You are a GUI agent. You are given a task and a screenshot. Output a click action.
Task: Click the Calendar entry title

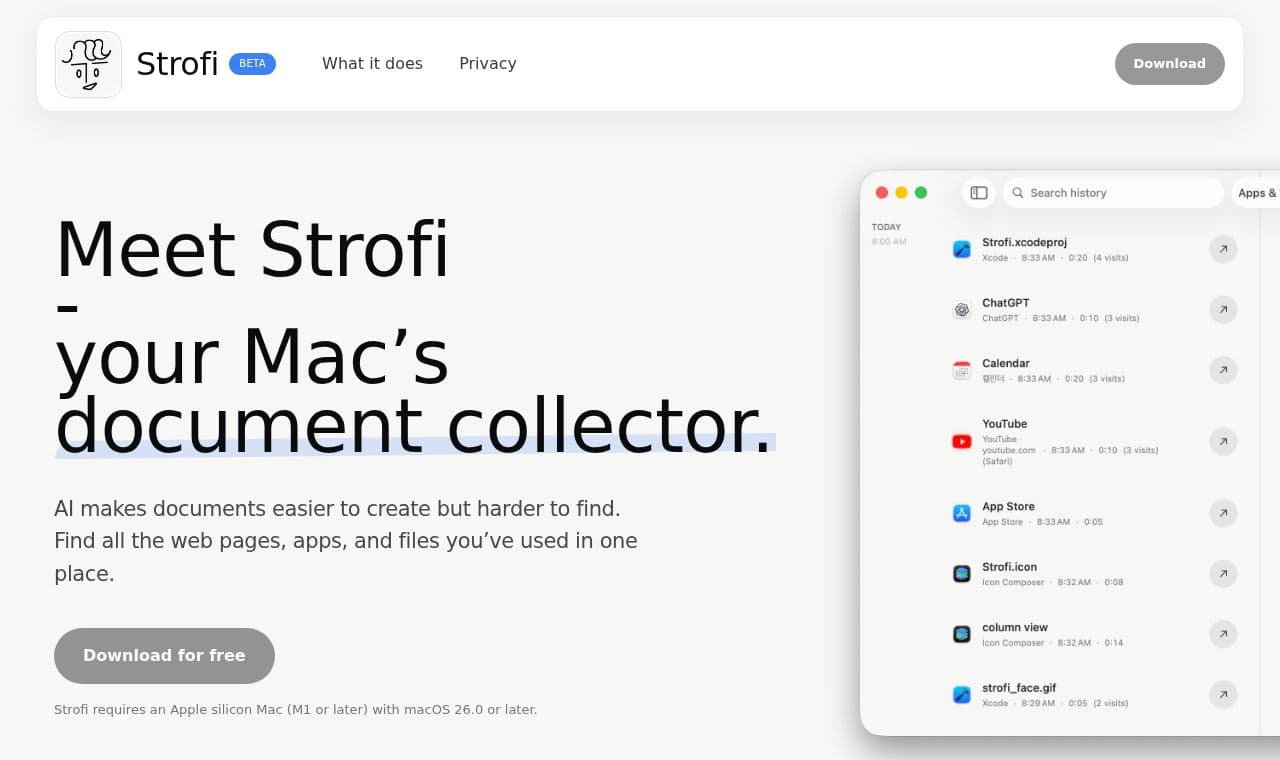point(1005,363)
